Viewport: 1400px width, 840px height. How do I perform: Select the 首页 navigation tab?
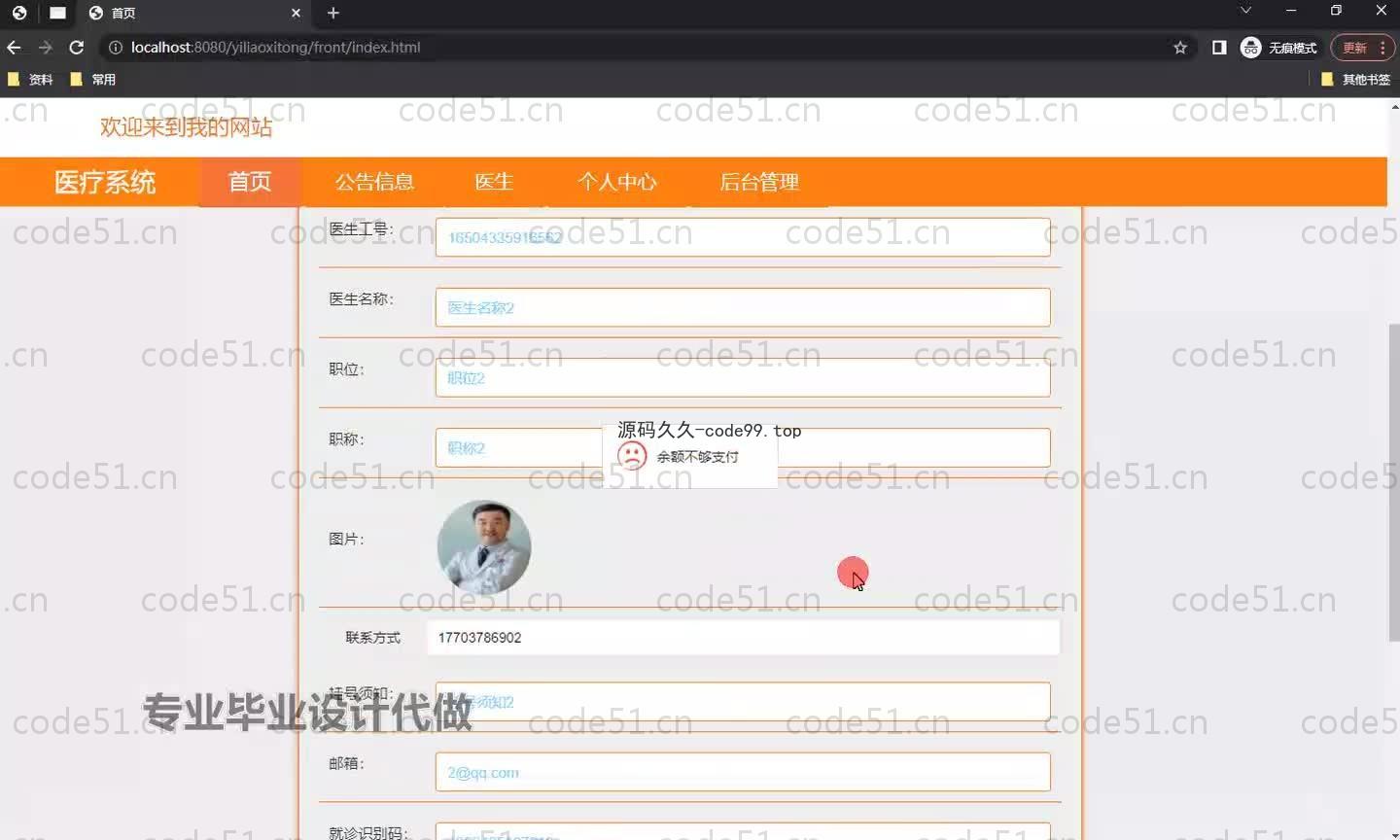coord(250,182)
